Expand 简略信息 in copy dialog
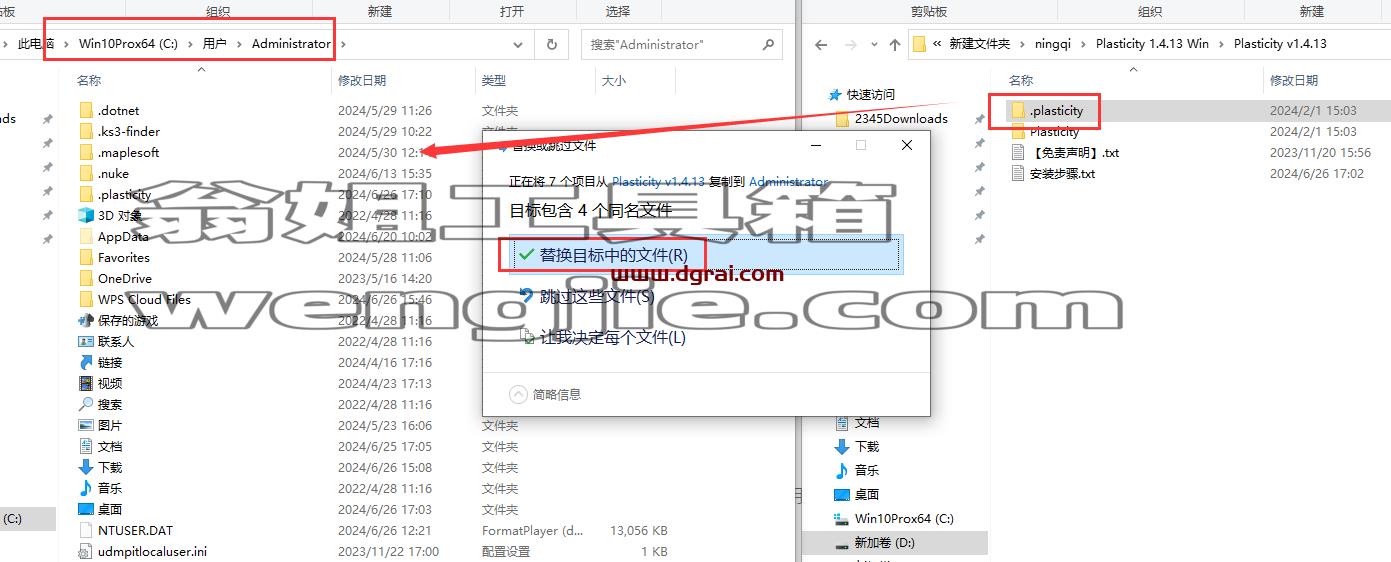This screenshot has height=562, width=1391. coord(545,394)
